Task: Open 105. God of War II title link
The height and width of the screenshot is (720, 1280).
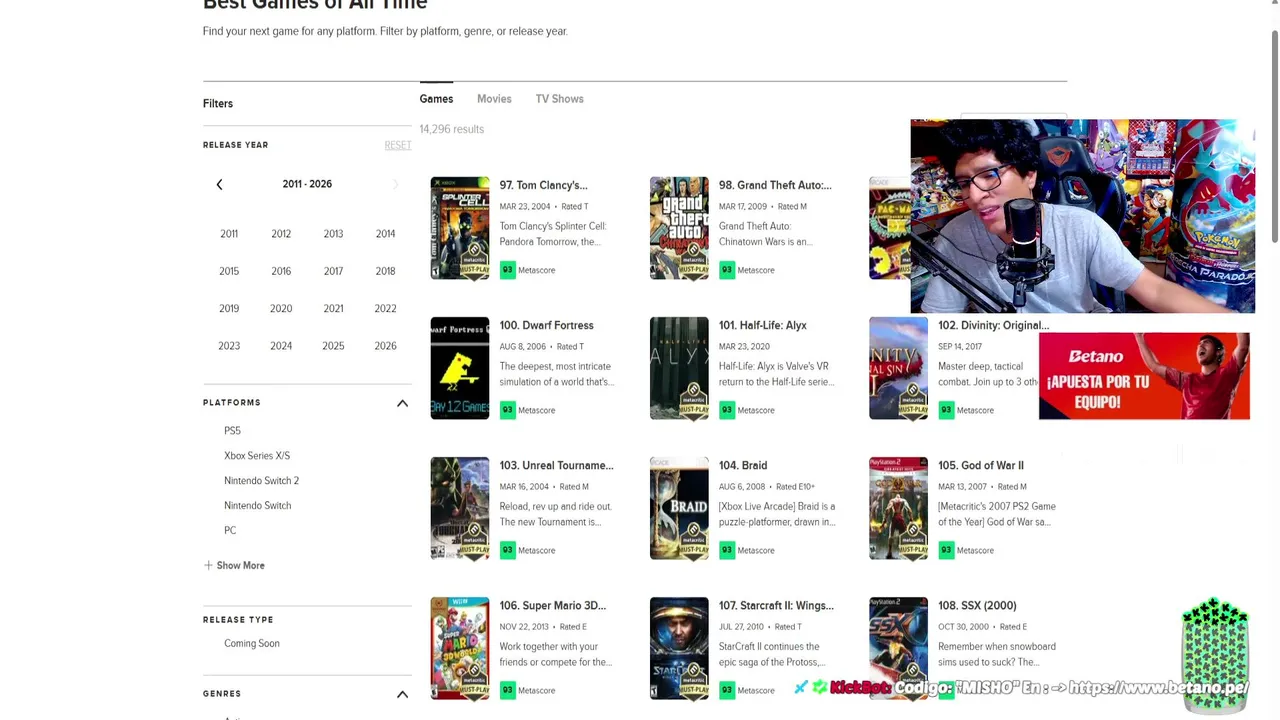Action: [x=980, y=465]
